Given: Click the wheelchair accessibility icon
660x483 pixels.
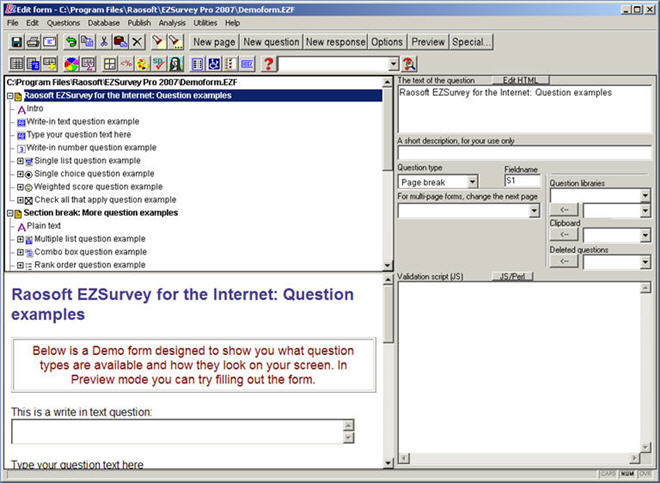Looking at the screenshot, I should click(214, 64).
